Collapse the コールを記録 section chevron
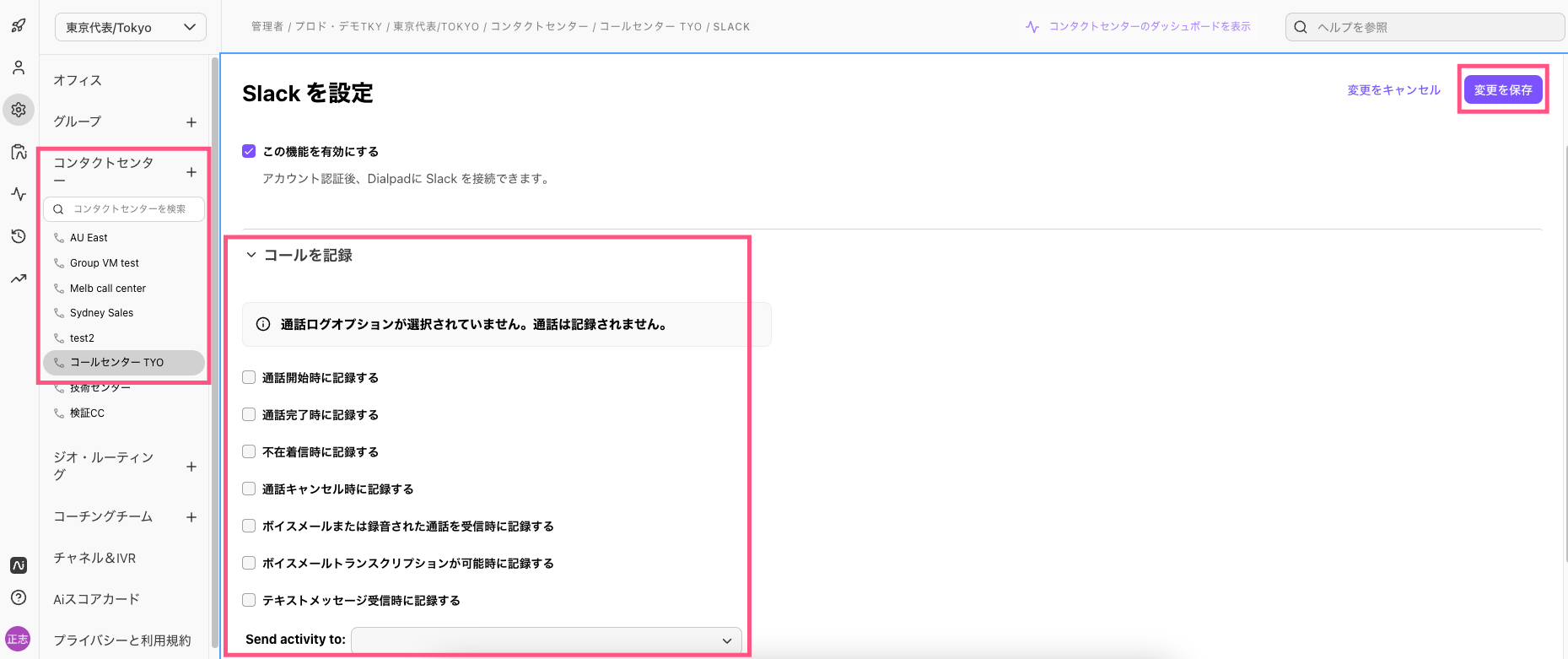1568x659 pixels. tap(251, 255)
